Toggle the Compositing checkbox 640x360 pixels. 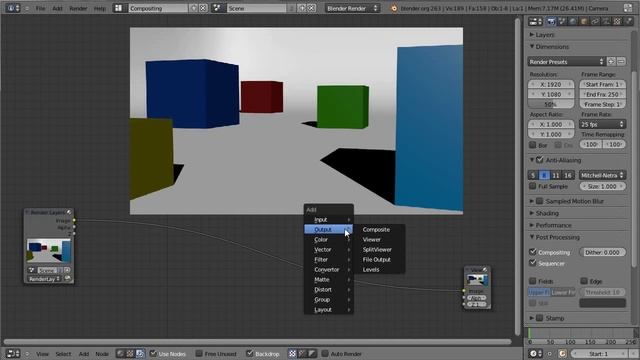point(533,252)
